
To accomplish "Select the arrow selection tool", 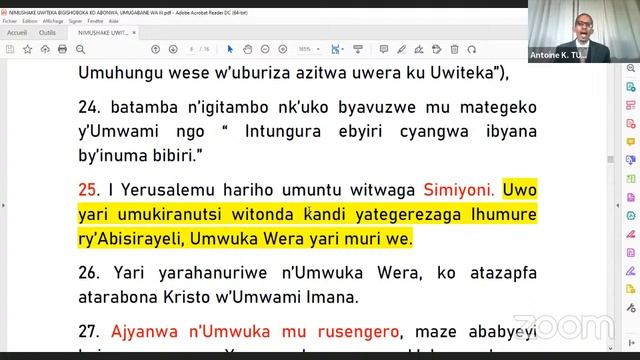I will point(230,49).
